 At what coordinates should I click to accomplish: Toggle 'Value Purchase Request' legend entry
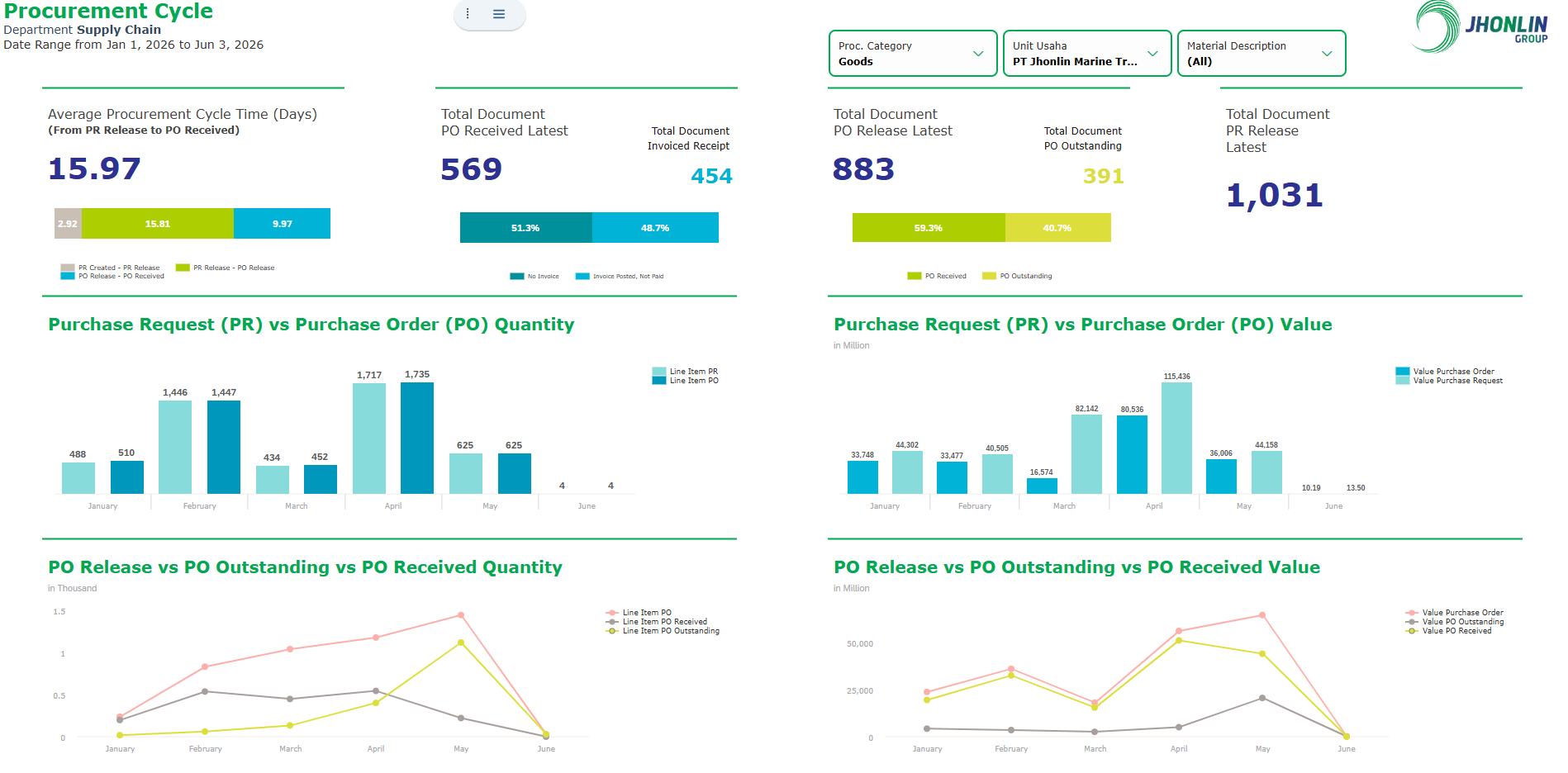pyautogui.click(x=1449, y=381)
